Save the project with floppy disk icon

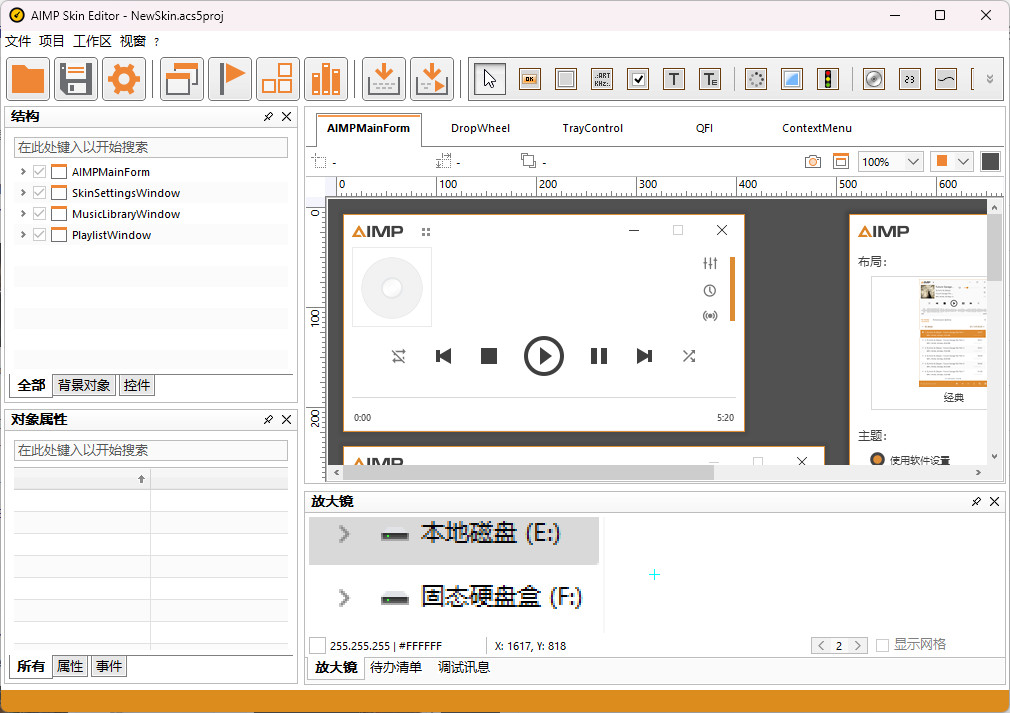coord(76,79)
